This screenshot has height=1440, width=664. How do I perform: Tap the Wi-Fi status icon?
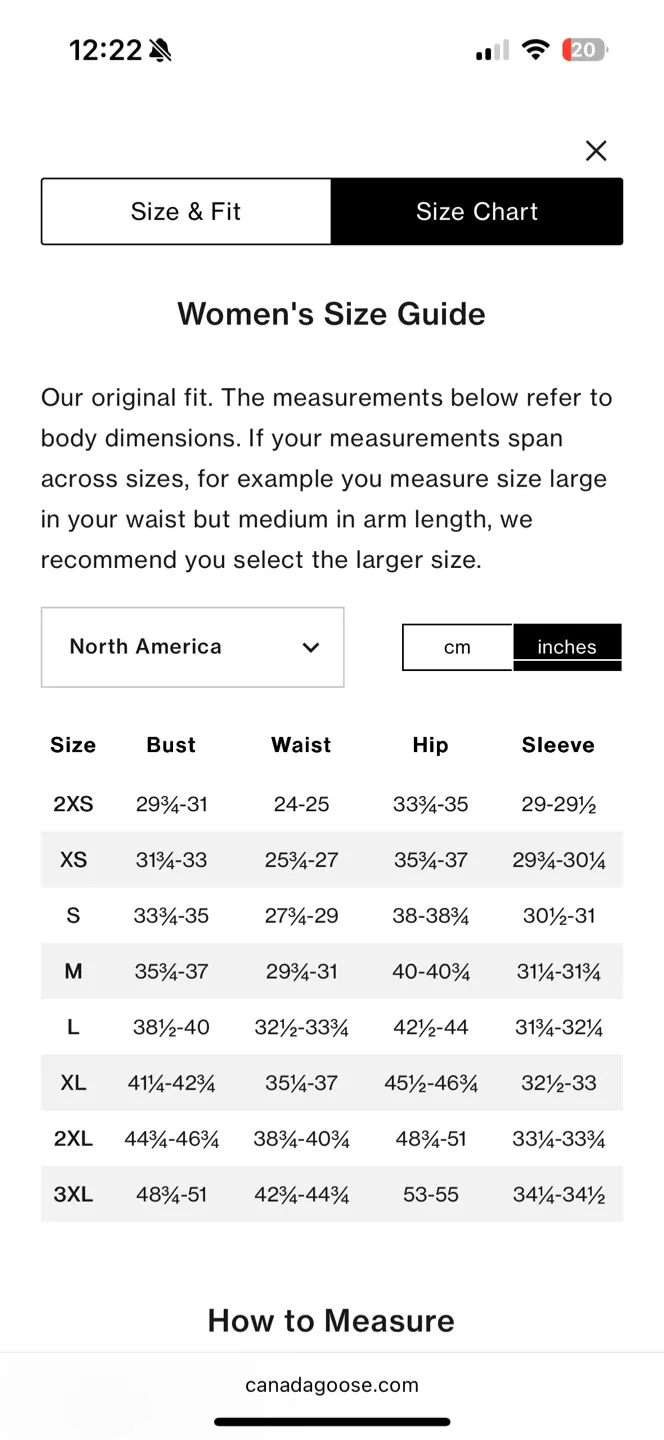(x=536, y=50)
